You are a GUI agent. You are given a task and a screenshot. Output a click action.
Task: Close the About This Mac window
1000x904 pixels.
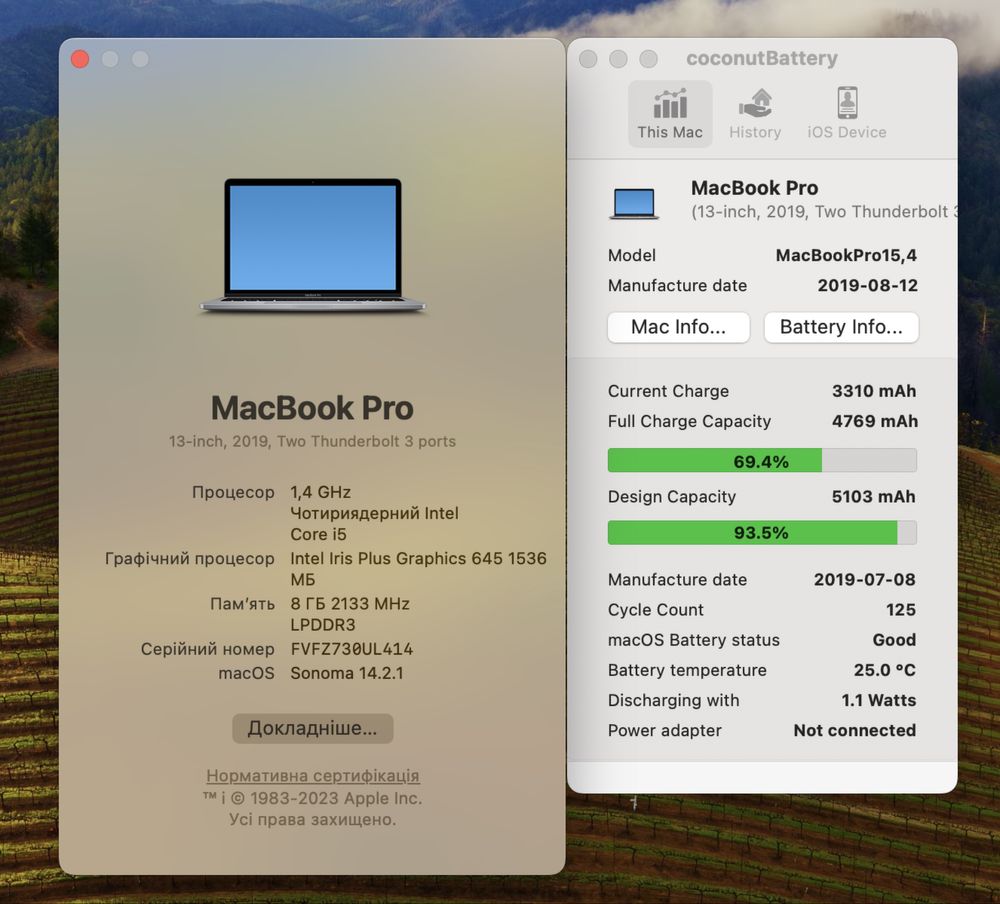pyautogui.click(x=80, y=59)
